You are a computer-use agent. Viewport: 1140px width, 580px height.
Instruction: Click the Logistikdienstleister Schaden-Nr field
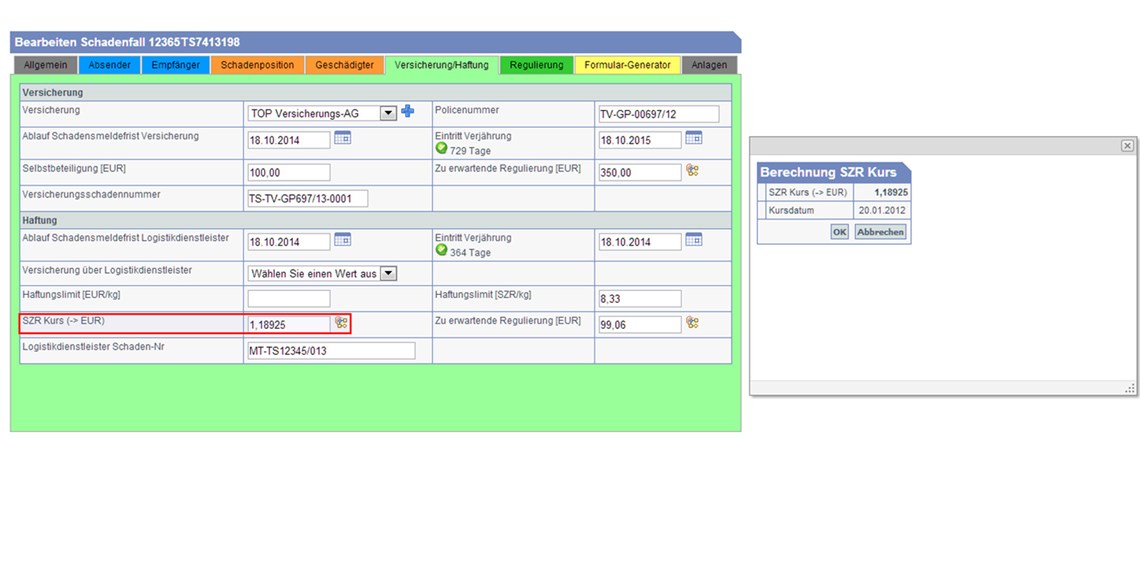point(331,350)
